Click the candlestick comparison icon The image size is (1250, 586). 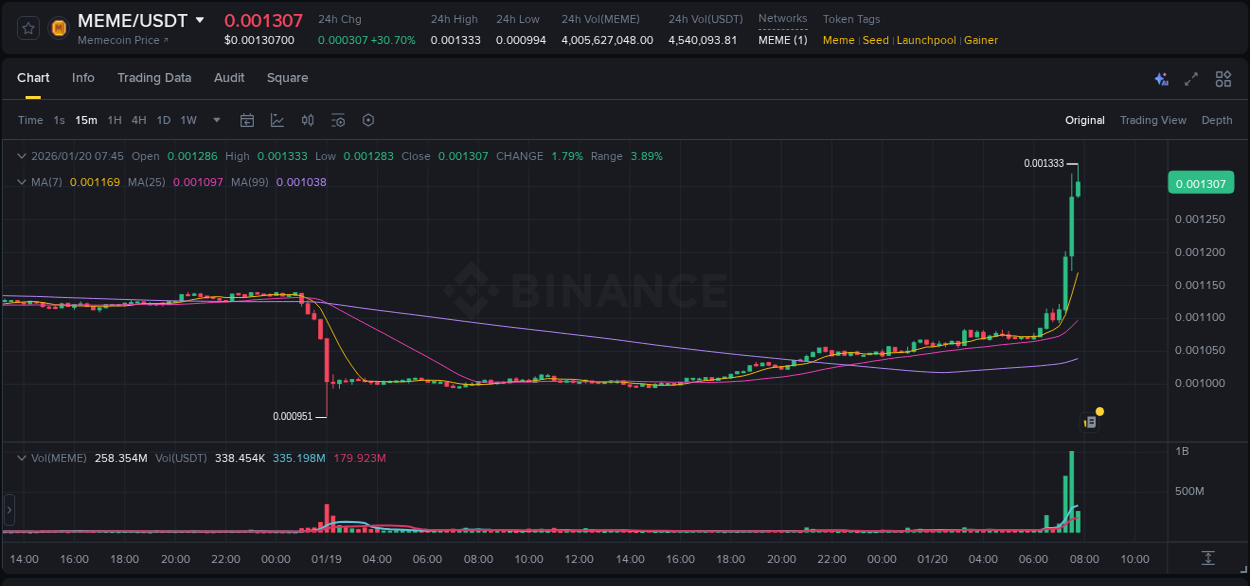tap(308, 120)
